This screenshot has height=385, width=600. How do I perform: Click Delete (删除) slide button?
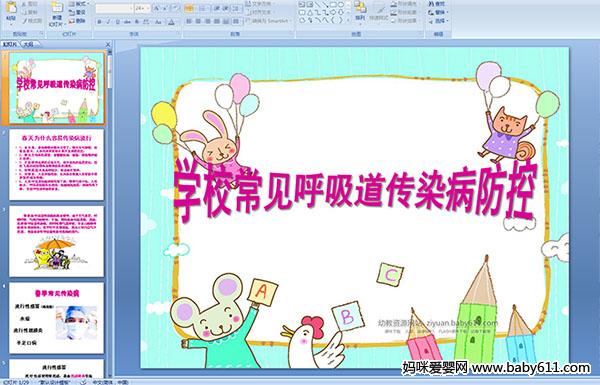point(78,21)
